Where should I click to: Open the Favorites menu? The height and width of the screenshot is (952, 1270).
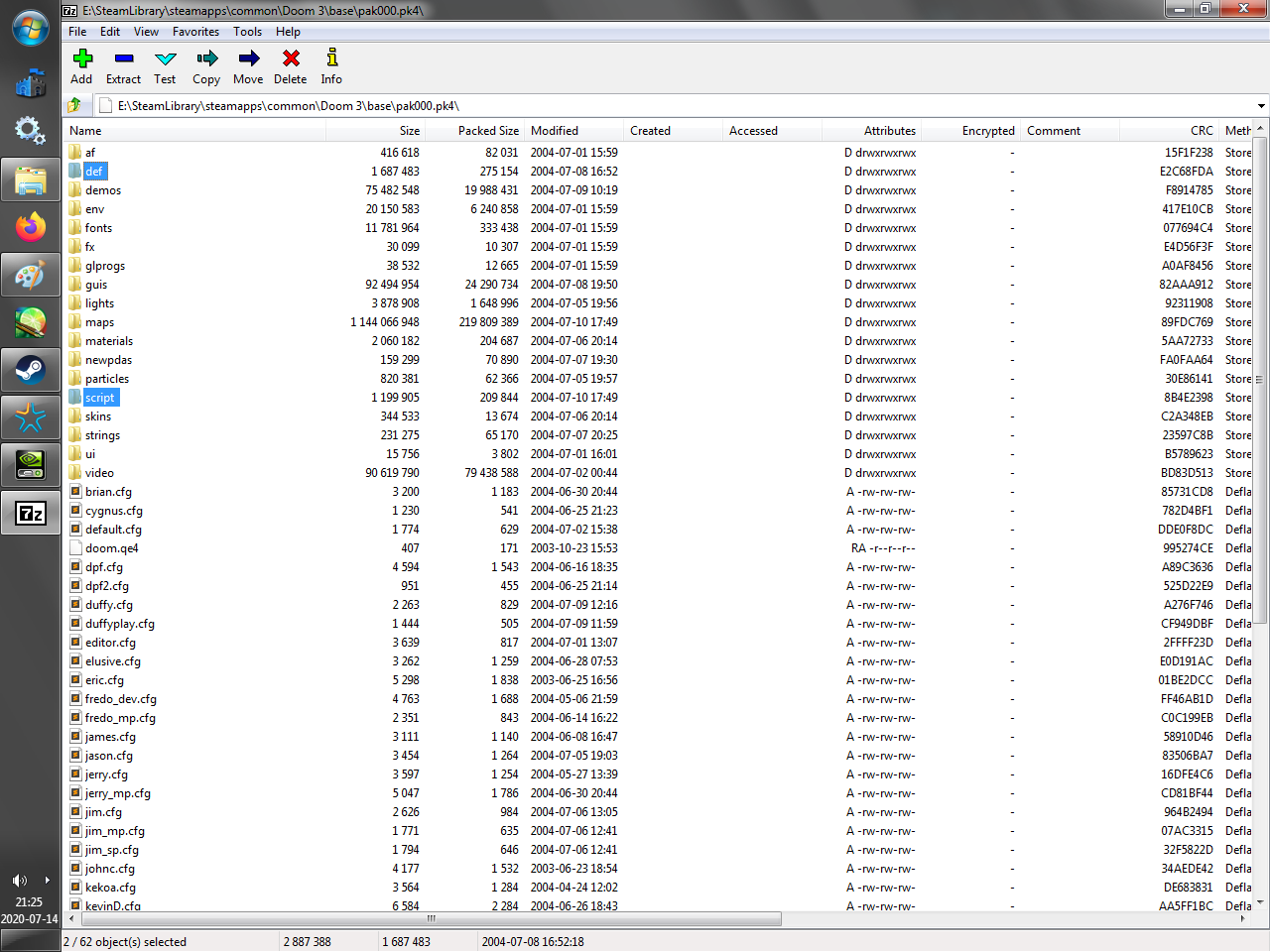[x=195, y=32]
